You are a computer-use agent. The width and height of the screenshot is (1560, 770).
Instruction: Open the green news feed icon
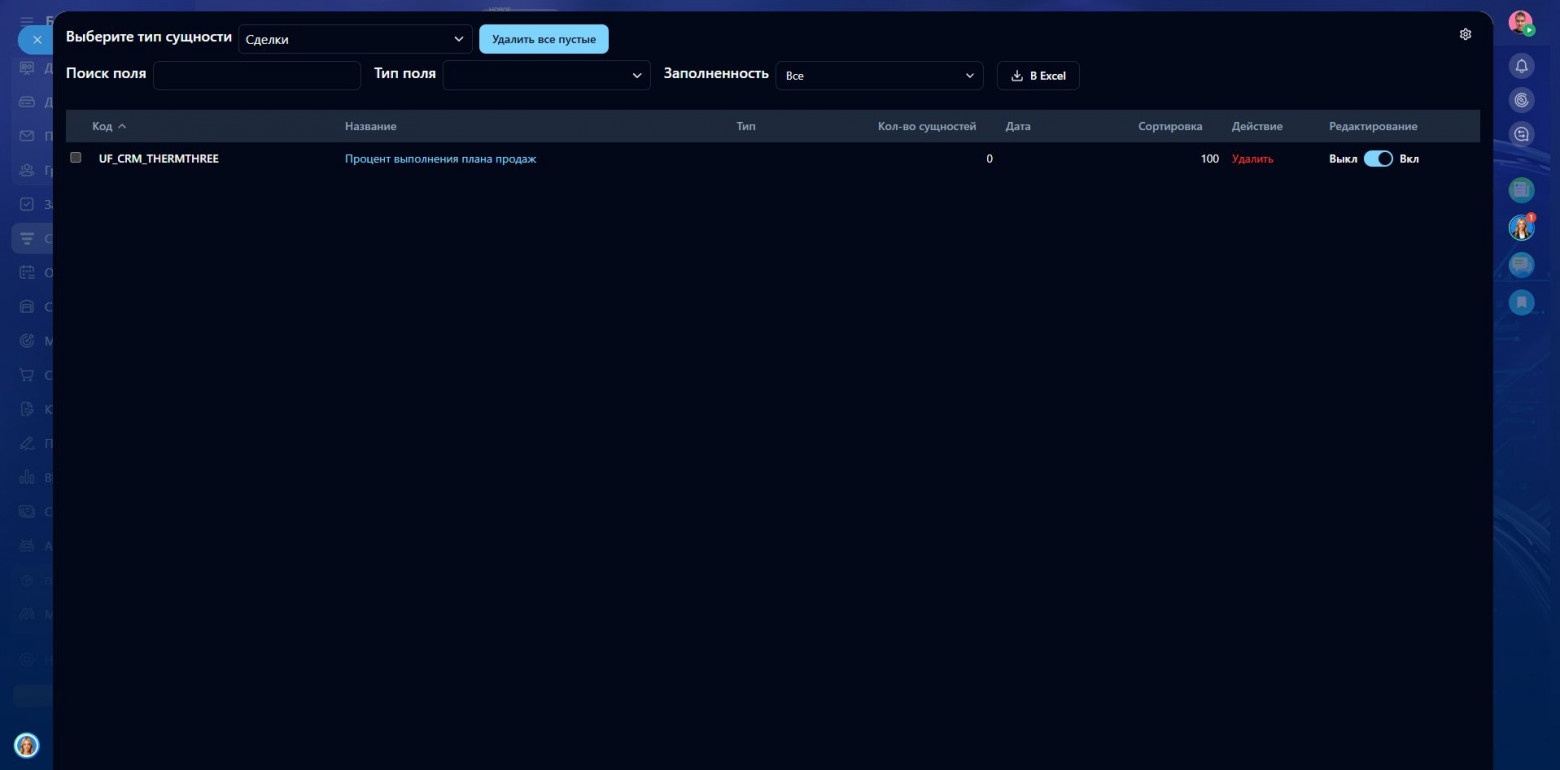click(x=1521, y=189)
